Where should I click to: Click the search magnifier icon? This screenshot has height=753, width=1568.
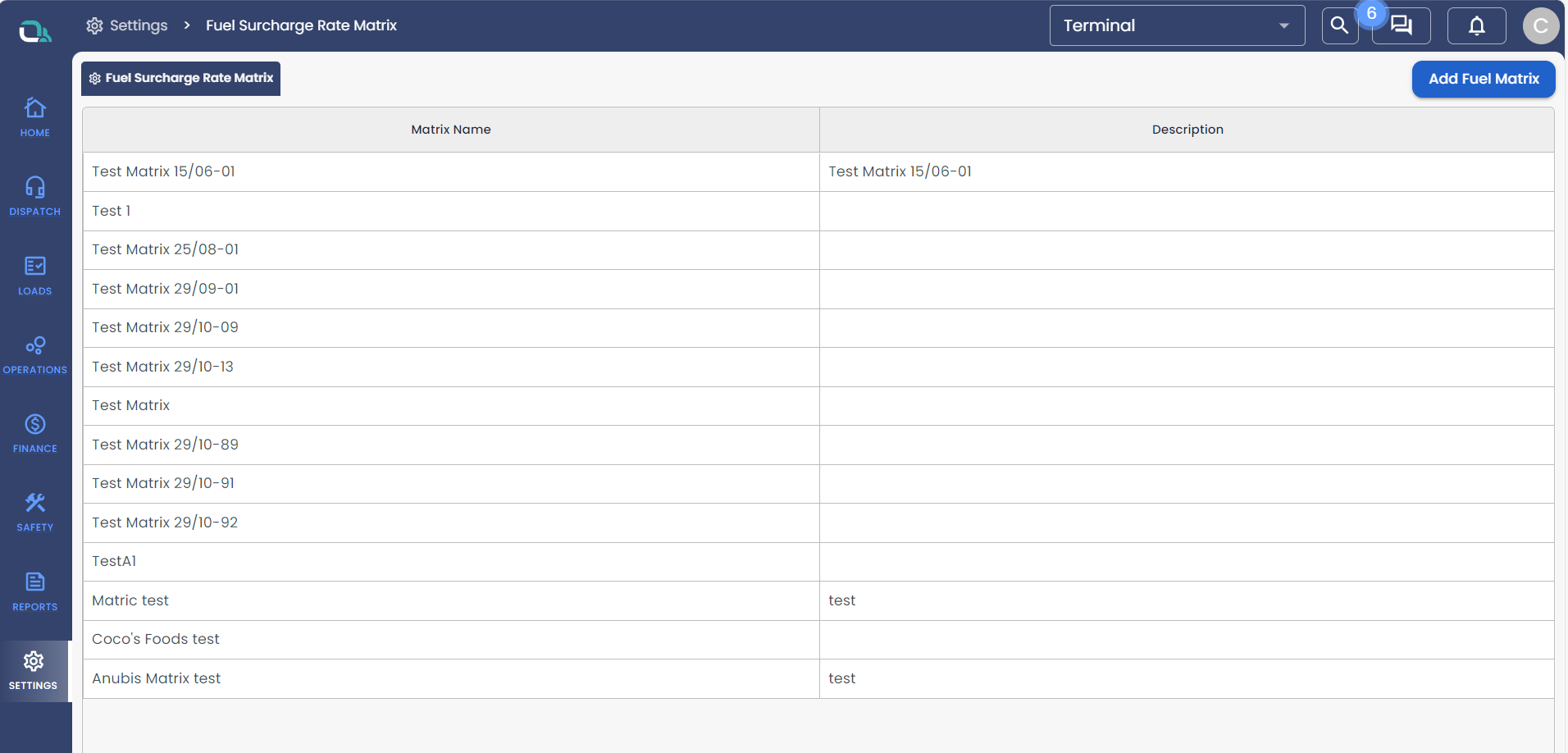[1339, 25]
